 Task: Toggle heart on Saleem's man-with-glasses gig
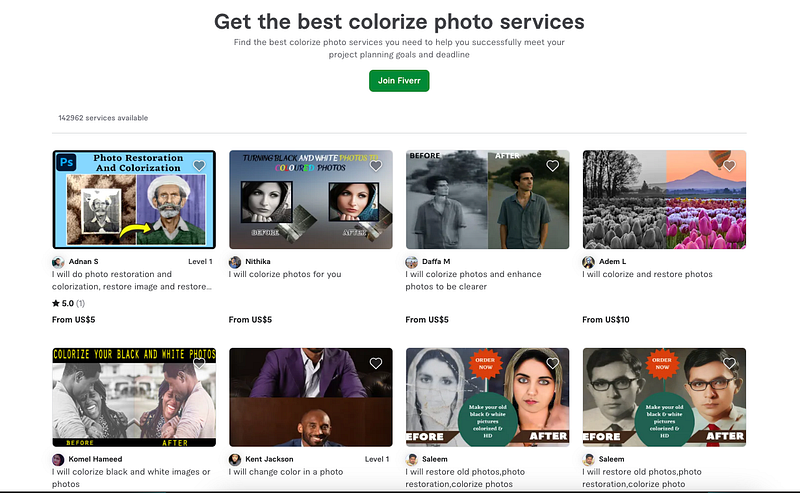coord(729,364)
